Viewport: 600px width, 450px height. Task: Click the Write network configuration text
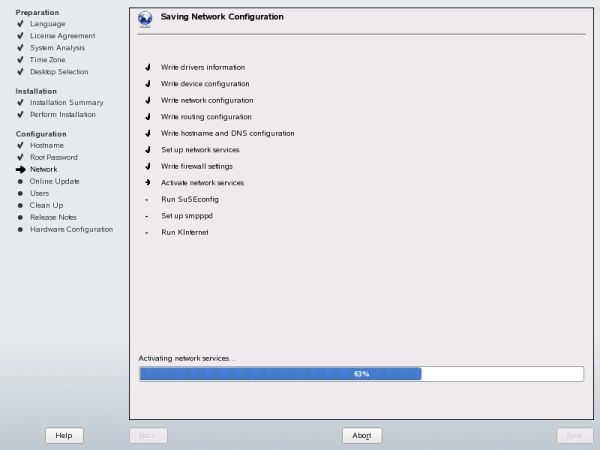pyautogui.click(x=207, y=100)
